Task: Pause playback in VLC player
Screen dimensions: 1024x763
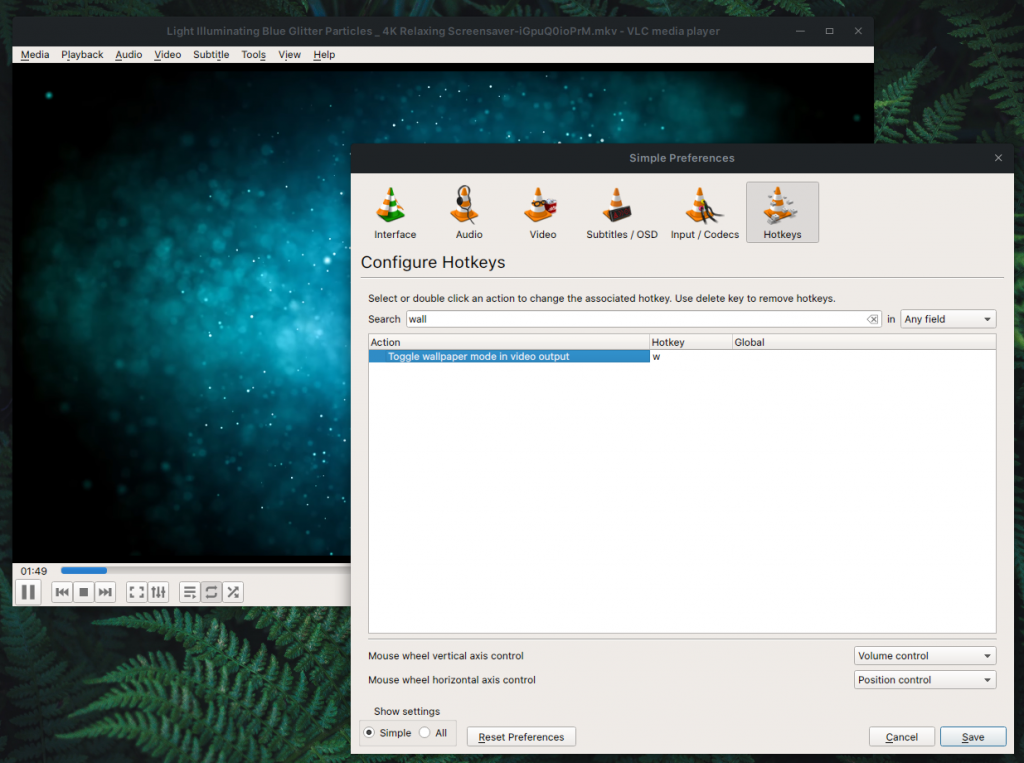Action: click(28, 592)
